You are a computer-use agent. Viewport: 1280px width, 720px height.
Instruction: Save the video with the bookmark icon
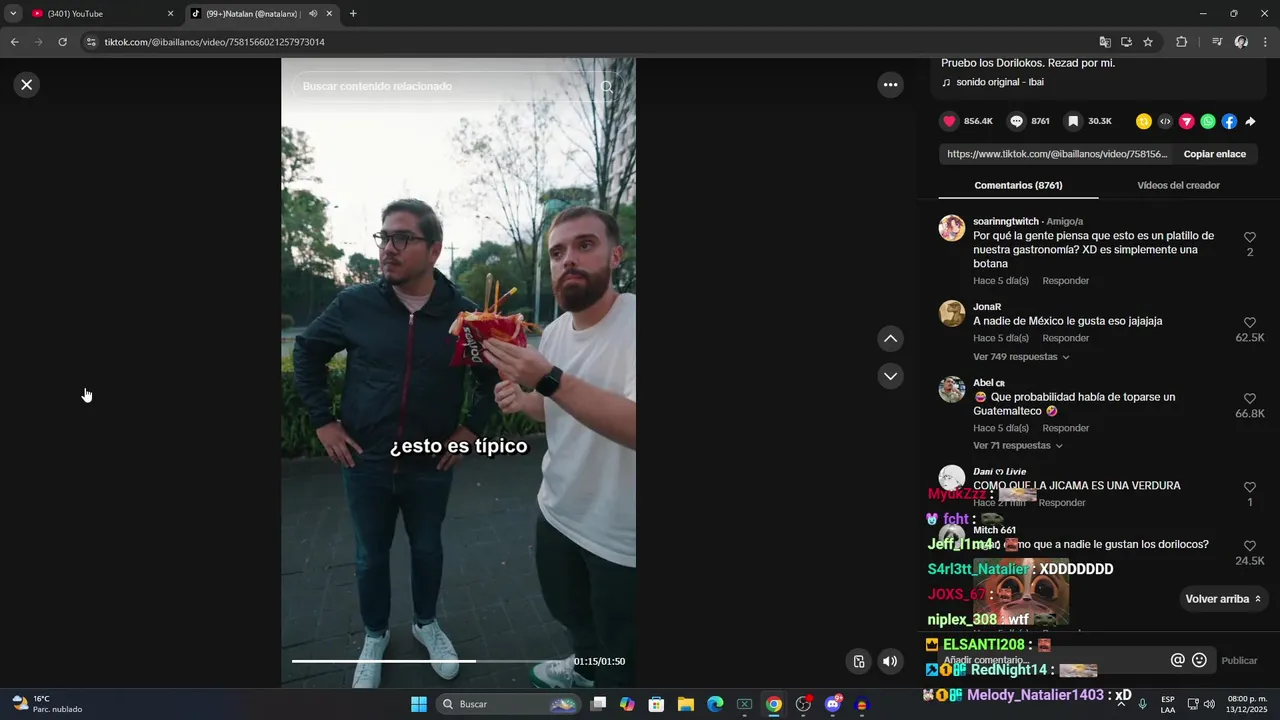click(x=1073, y=121)
